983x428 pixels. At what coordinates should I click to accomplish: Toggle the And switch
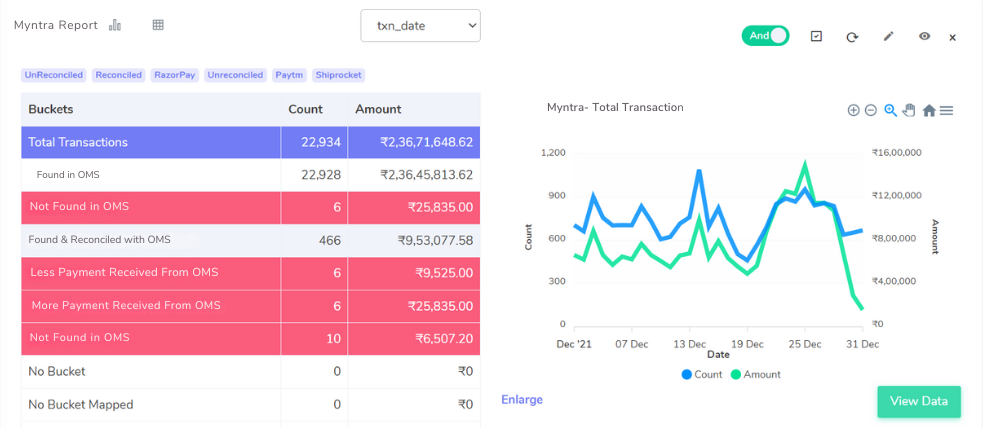[x=765, y=36]
